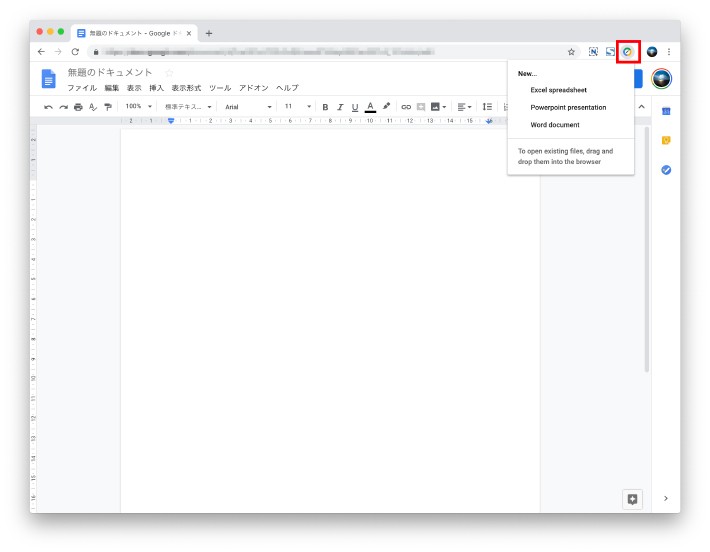Rename the 無題のドキュメント title
Image resolution: width=710 pixels, height=552 pixels.
point(110,72)
